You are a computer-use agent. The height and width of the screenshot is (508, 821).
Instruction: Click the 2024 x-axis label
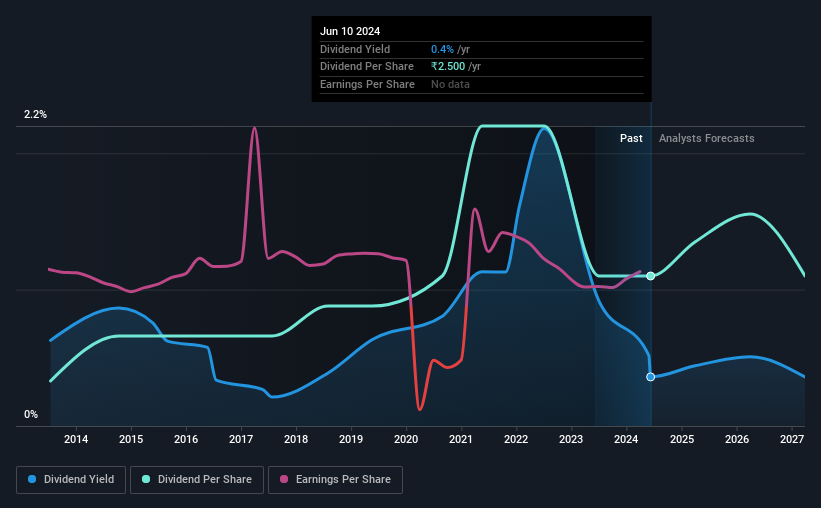tap(626, 439)
